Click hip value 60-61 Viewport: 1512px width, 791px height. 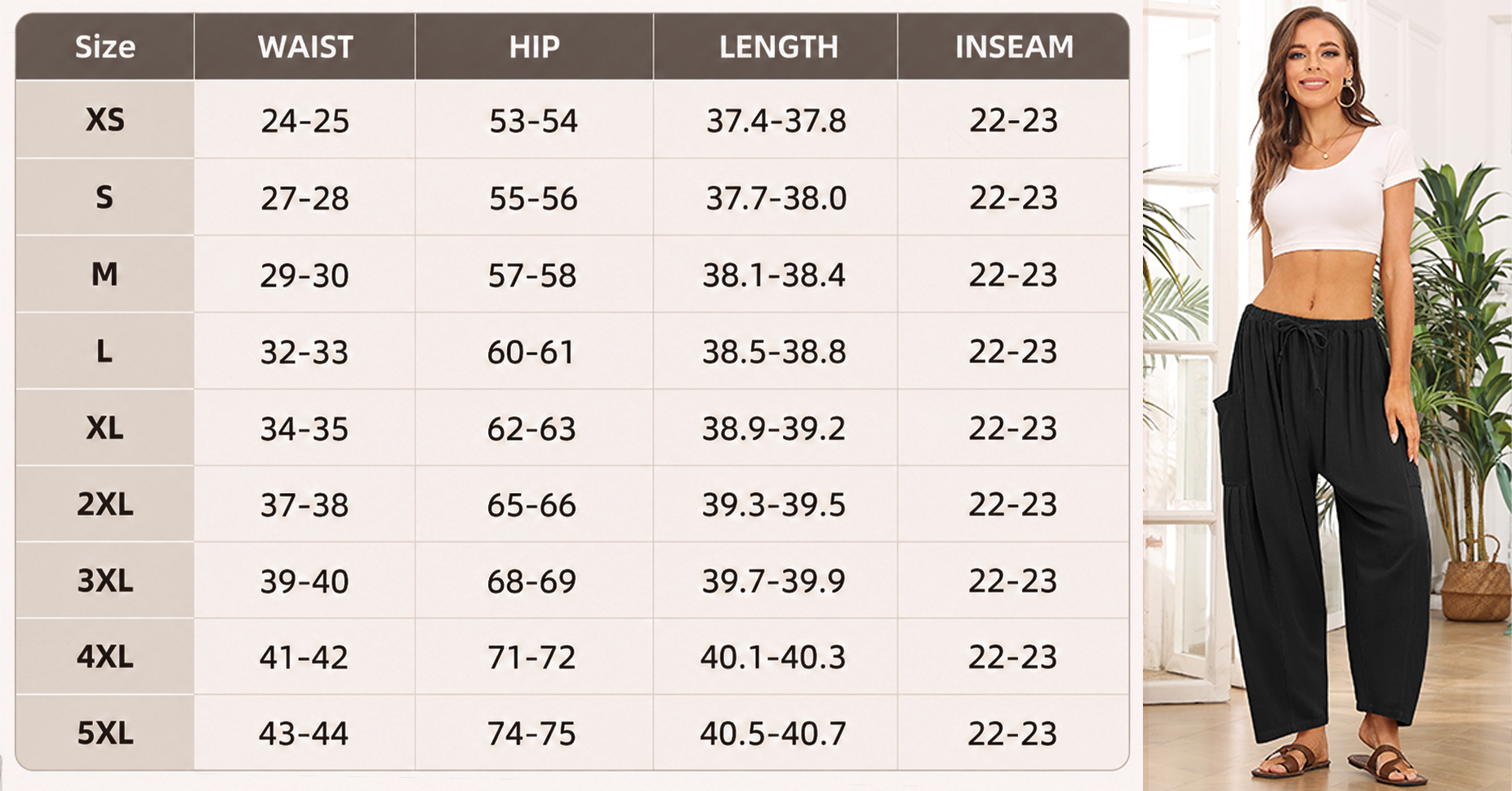[x=531, y=353]
